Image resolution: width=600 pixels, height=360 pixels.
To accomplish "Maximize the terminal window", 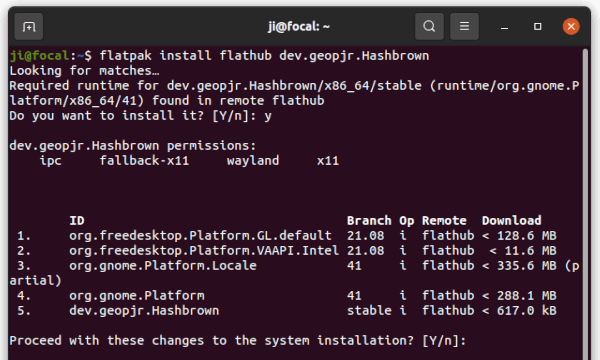I will [x=538, y=26].
